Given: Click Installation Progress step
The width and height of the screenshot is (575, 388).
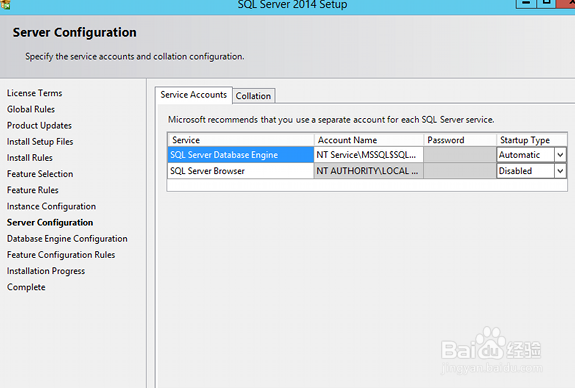Looking at the screenshot, I should click(46, 271).
